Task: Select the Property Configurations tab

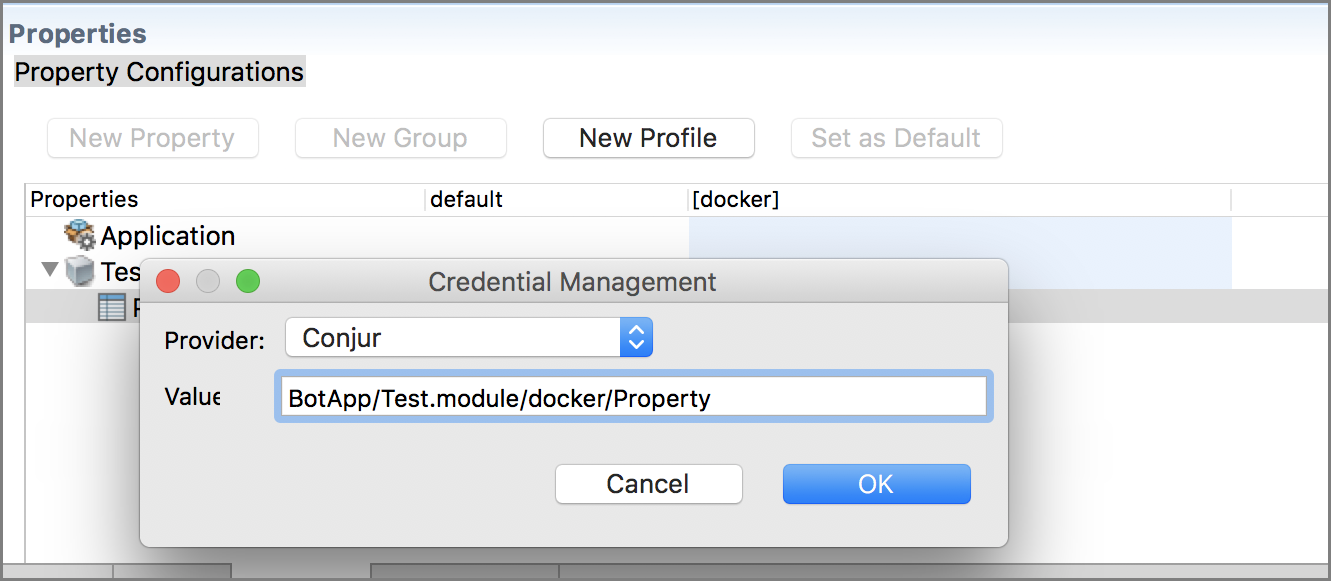Action: pyautogui.click(x=159, y=72)
